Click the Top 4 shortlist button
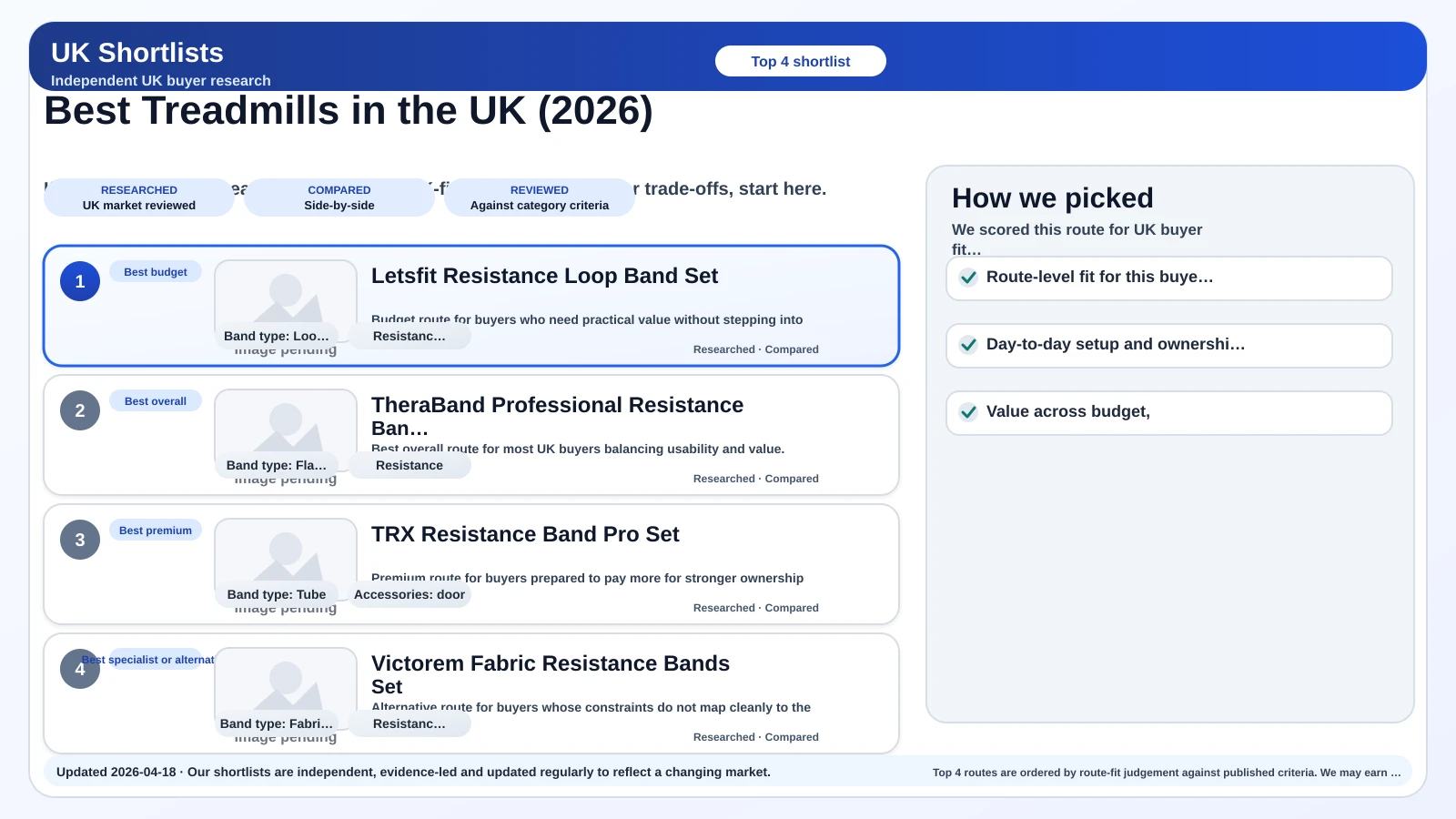Image resolution: width=1456 pixels, height=819 pixels. 801,61
